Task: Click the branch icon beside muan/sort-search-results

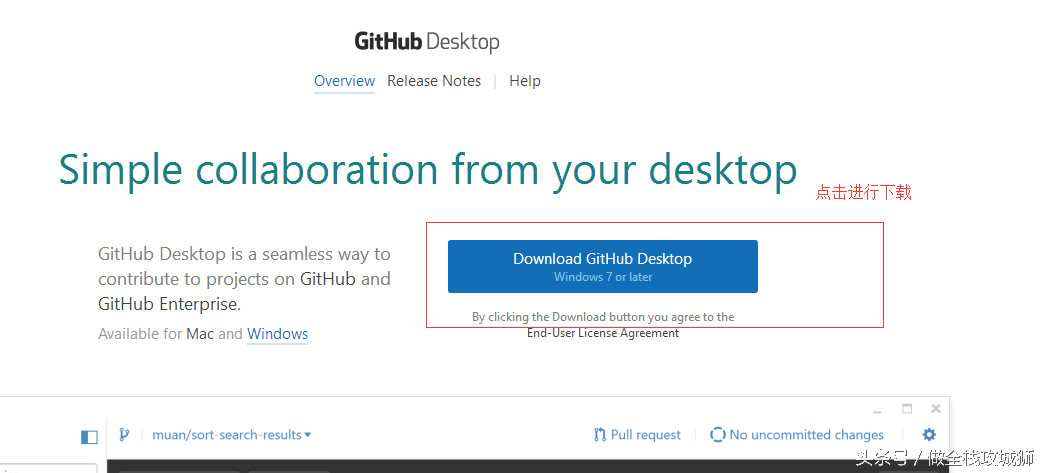Action: coord(124,434)
